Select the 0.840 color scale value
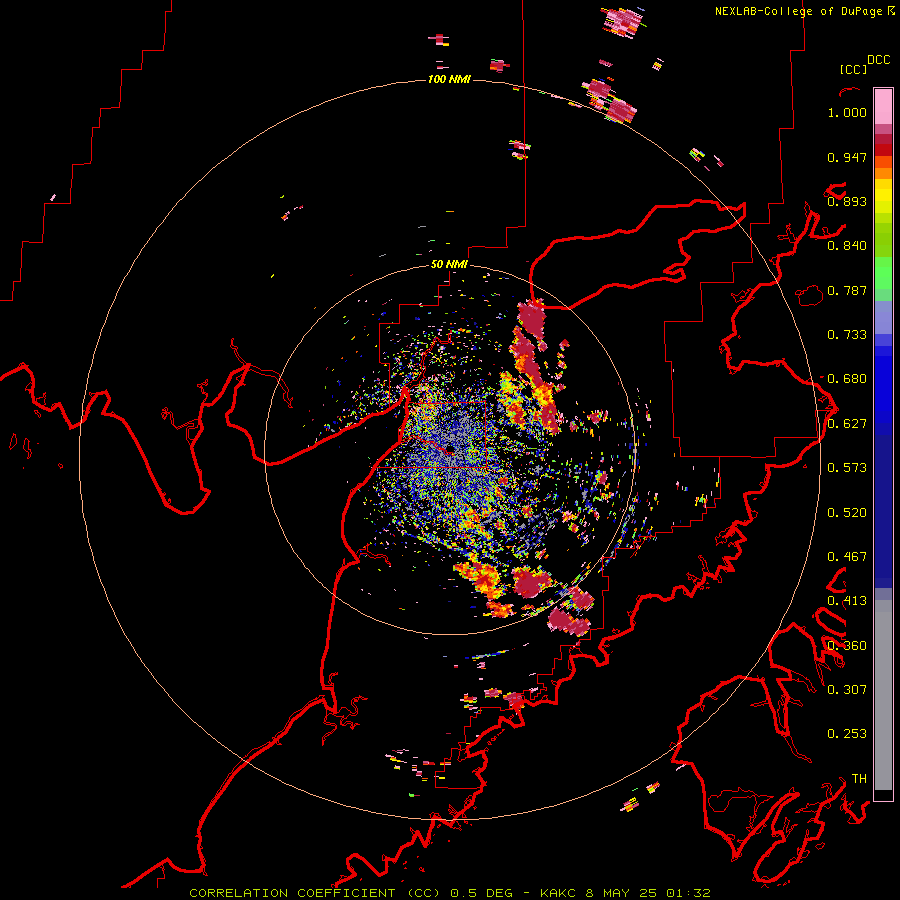Image resolution: width=900 pixels, height=900 pixels. pos(847,246)
